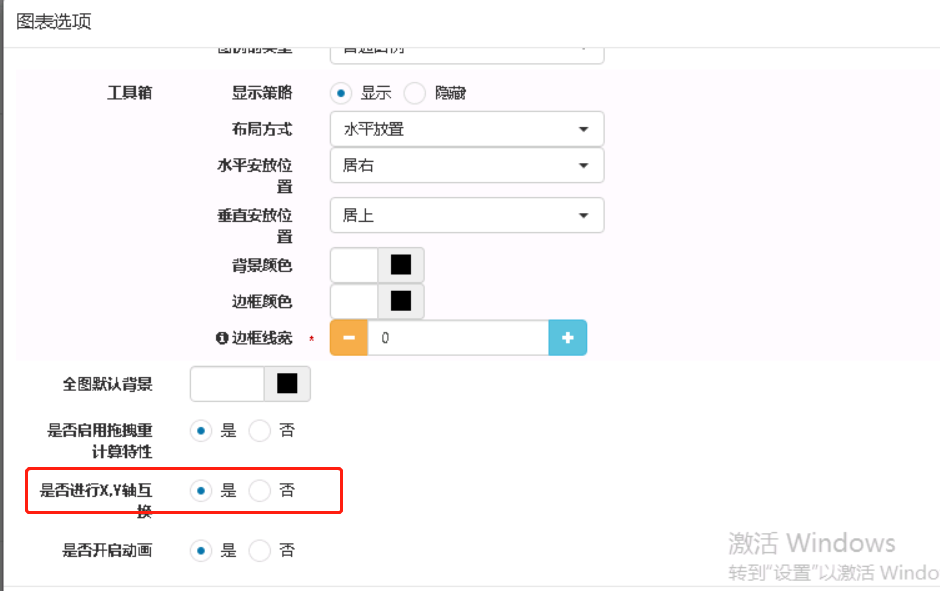Viewport: 940px width, 591px height.
Task: Click the 图表选项 header tab
Action: (x=52, y=21)
